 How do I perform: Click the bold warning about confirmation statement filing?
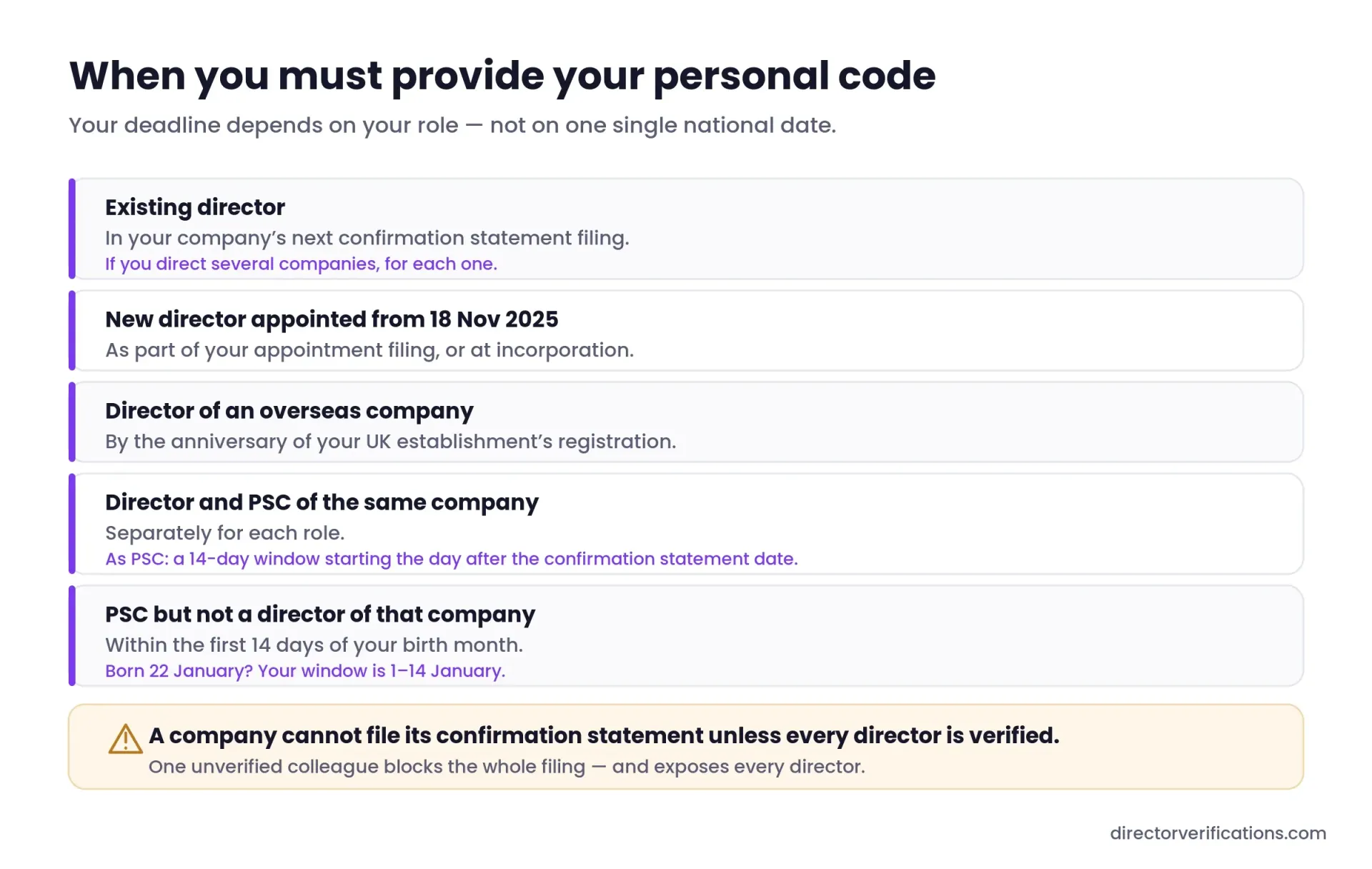pos(604,735)
